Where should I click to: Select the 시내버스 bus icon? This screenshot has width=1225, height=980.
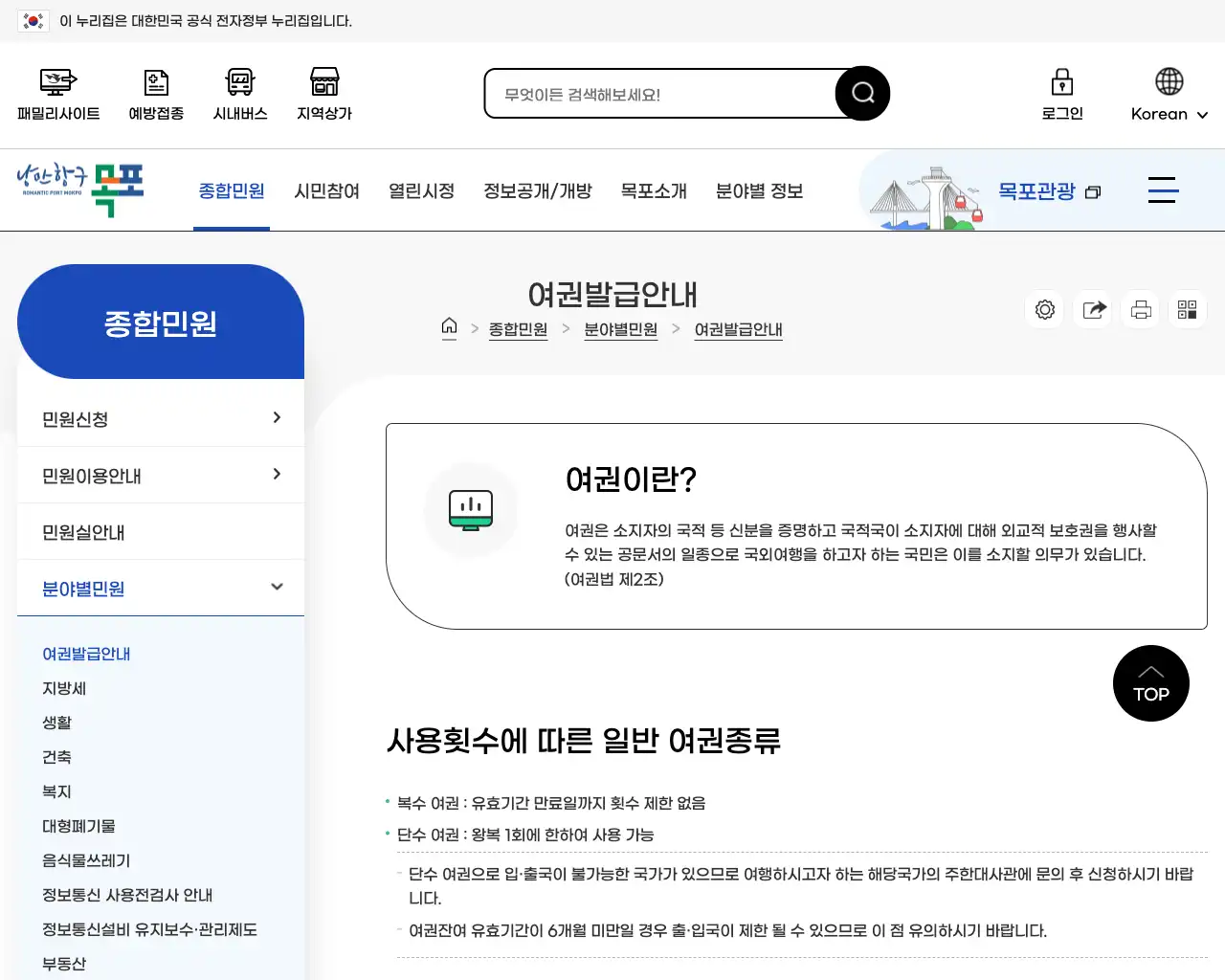[239, 93]
